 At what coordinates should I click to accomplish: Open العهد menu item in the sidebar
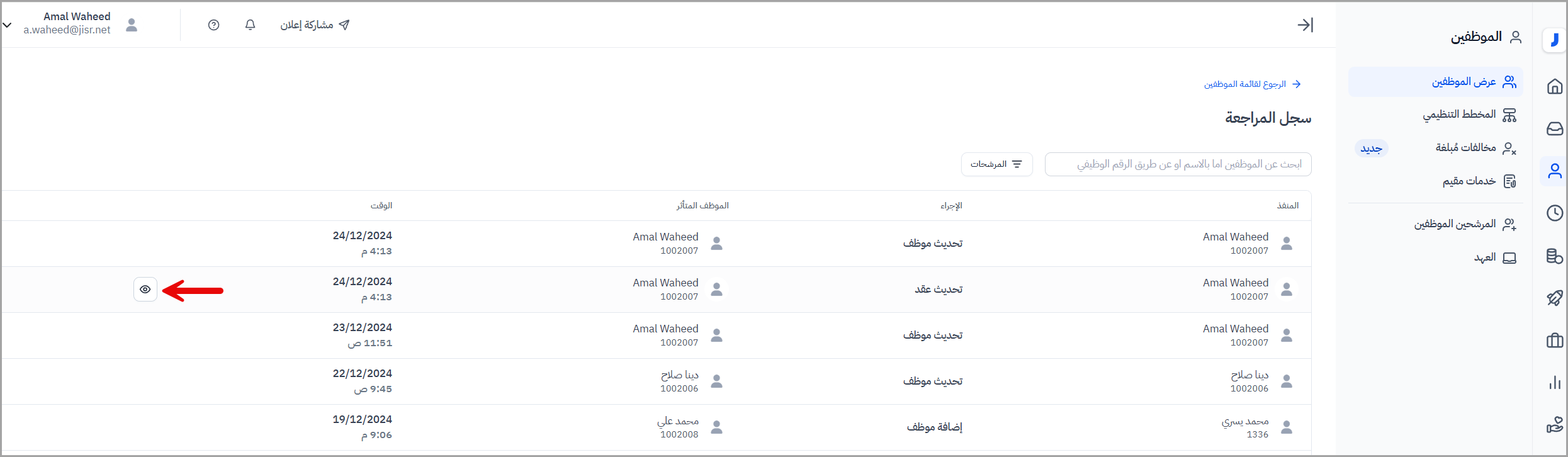click(x=1485, y=257)
